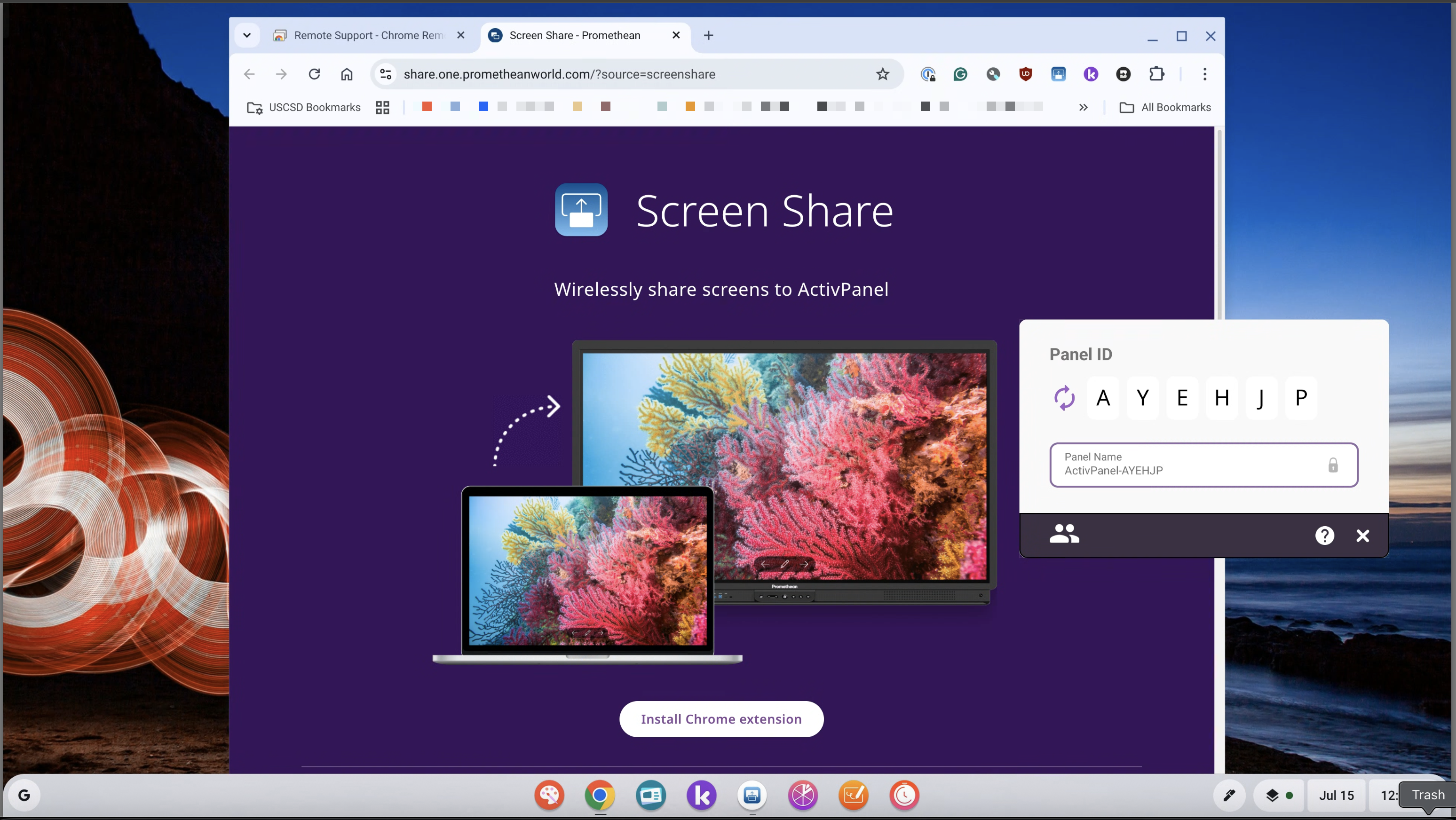Go forward in browser history

tap(282, 74)
